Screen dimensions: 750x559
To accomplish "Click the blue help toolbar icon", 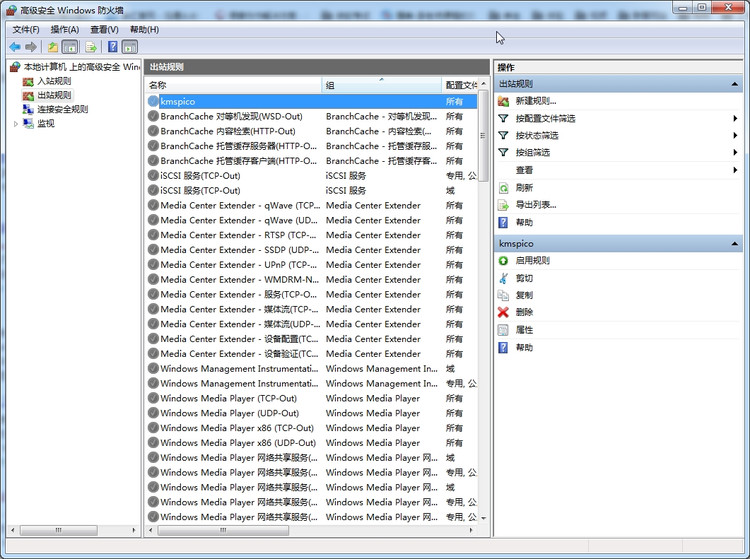I will 112,47.
